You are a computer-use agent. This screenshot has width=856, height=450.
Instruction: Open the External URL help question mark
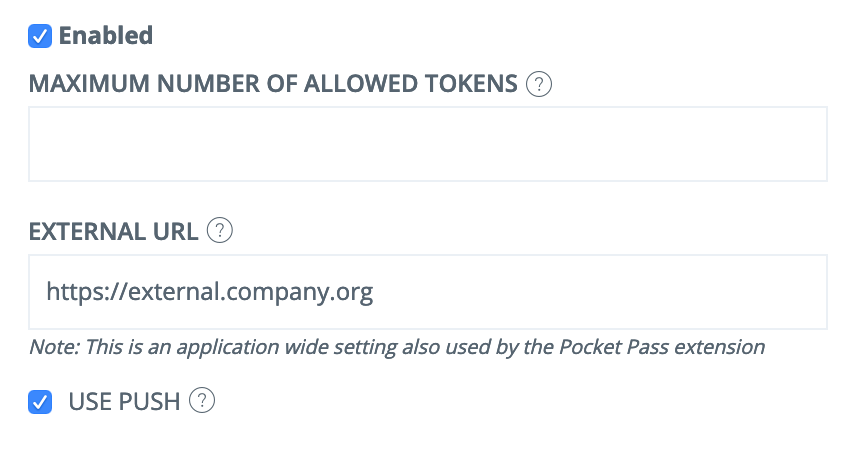(220, 230)
